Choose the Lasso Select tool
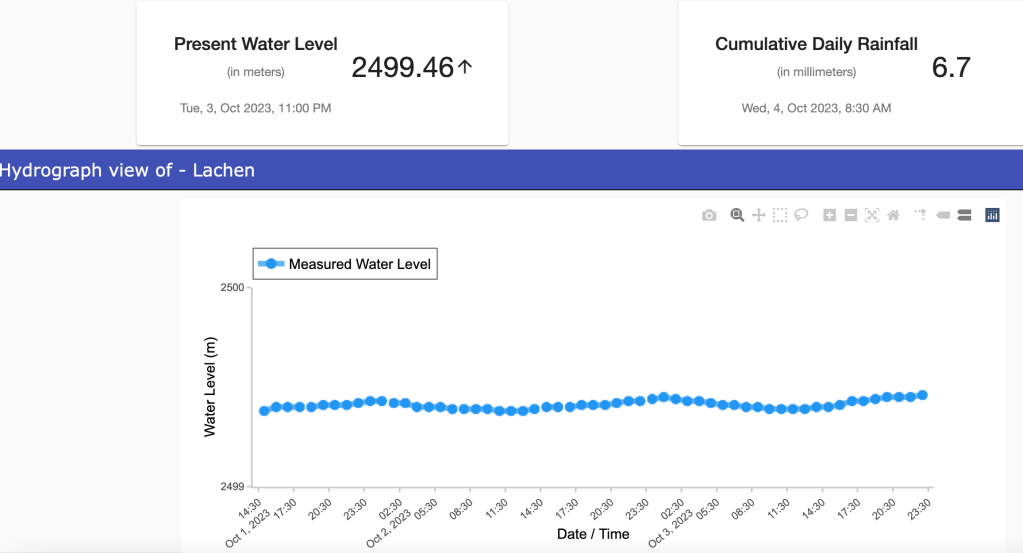 [801, 215]
